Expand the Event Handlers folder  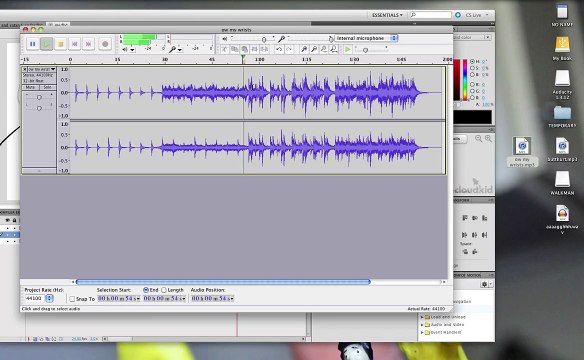(x=422, y=332)
